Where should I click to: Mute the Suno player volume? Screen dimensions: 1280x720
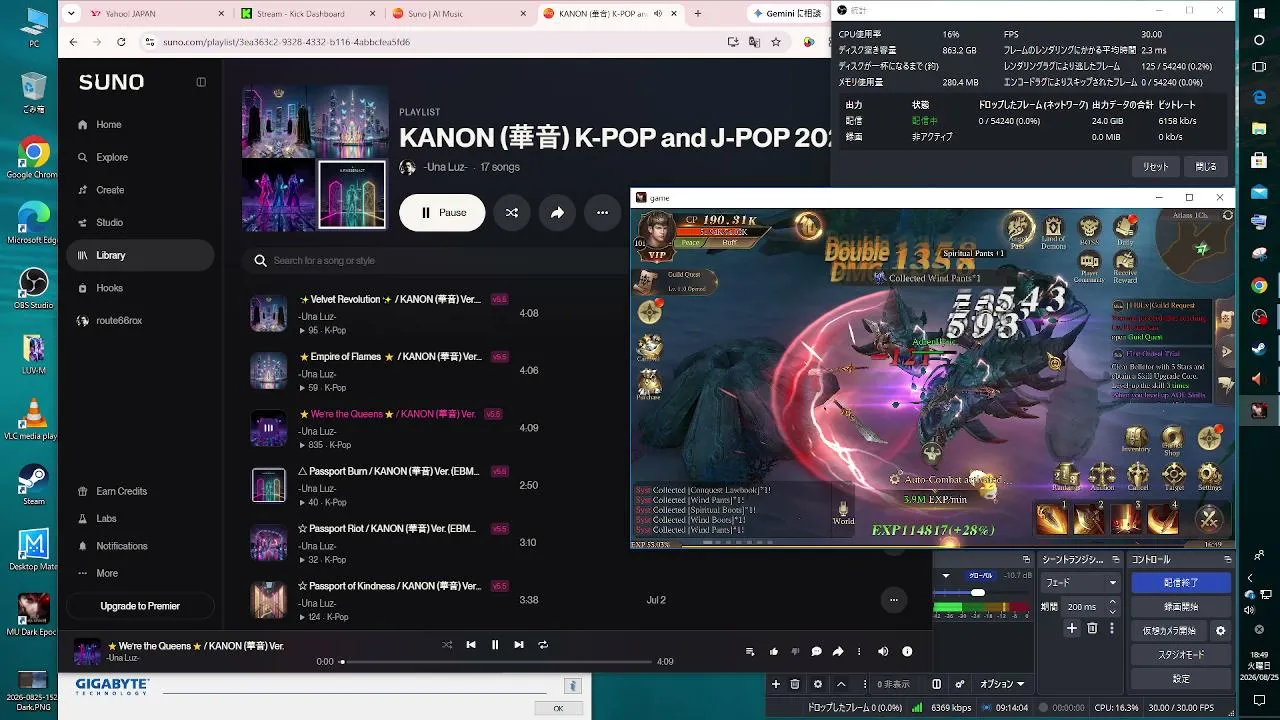coord(883,651)
